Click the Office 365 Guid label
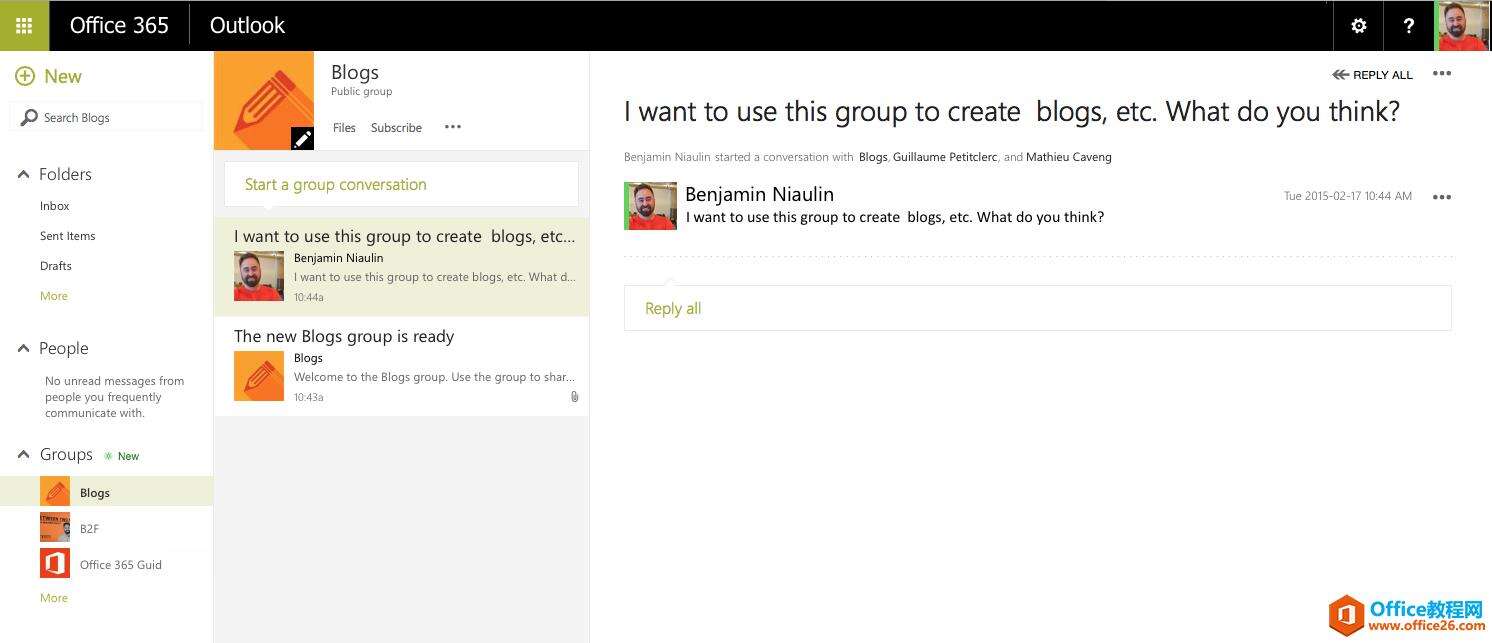Viewport: 1492px width, 643px height. [121, 565]
